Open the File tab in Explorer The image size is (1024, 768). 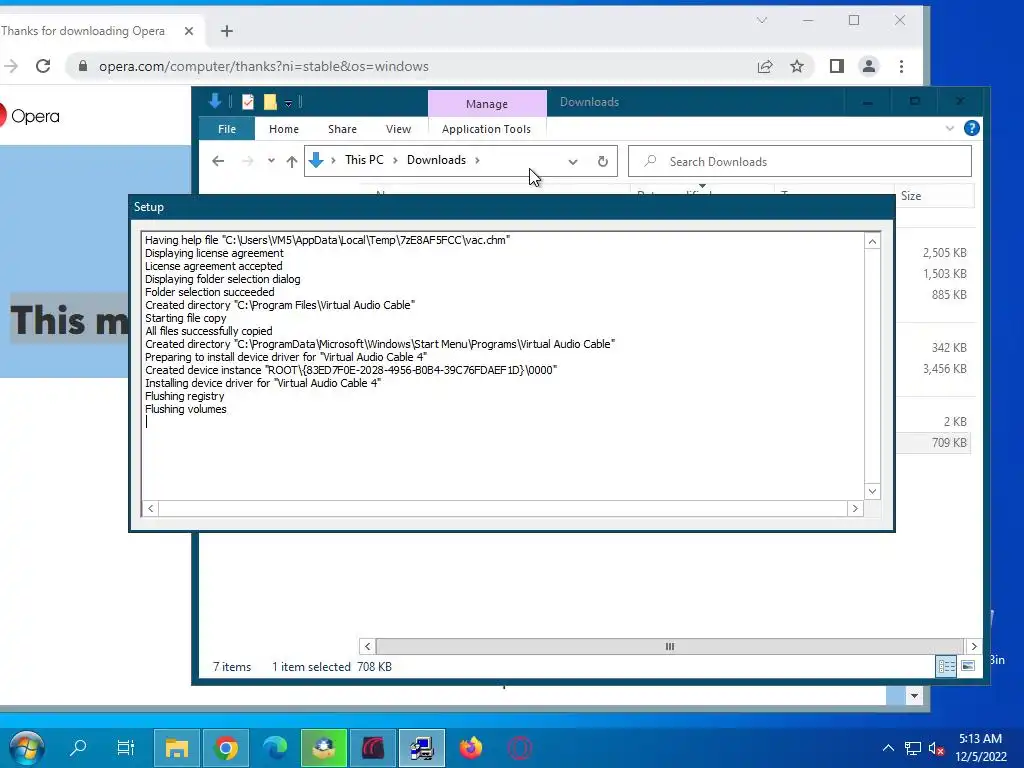(x=227, y=129)
